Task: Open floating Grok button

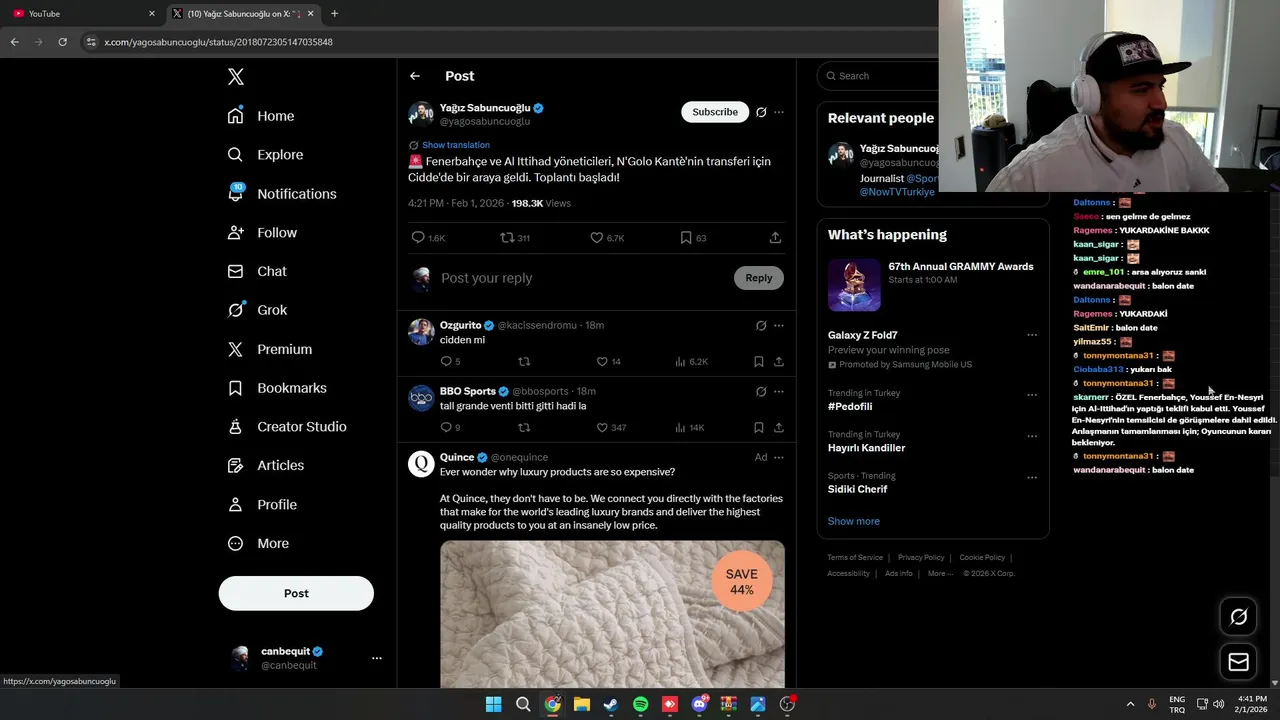Action: point(1238,617)
